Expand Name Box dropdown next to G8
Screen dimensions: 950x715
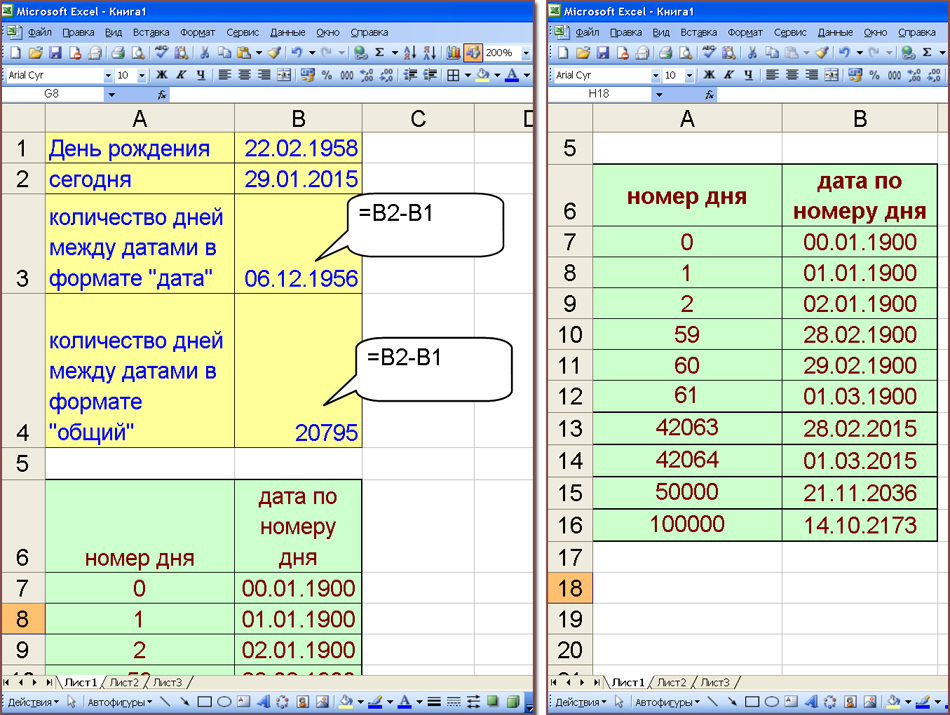click(x=111, y=95)
